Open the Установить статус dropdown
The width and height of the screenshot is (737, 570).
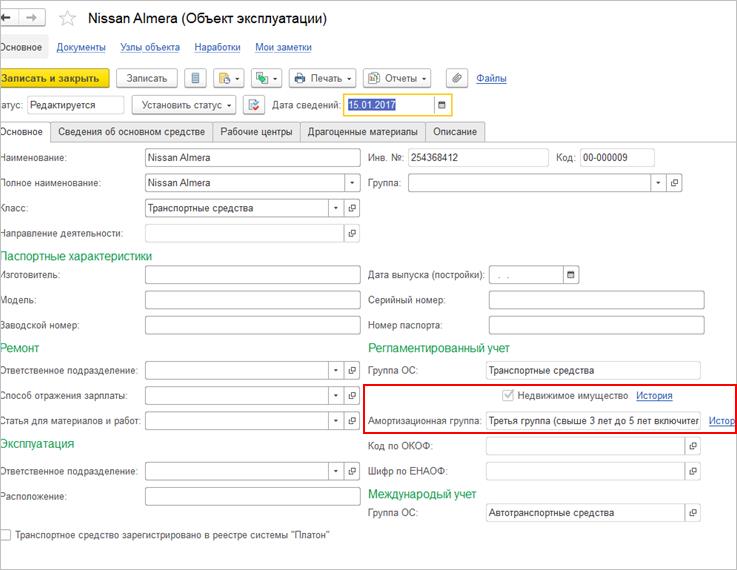pos(184,105)
